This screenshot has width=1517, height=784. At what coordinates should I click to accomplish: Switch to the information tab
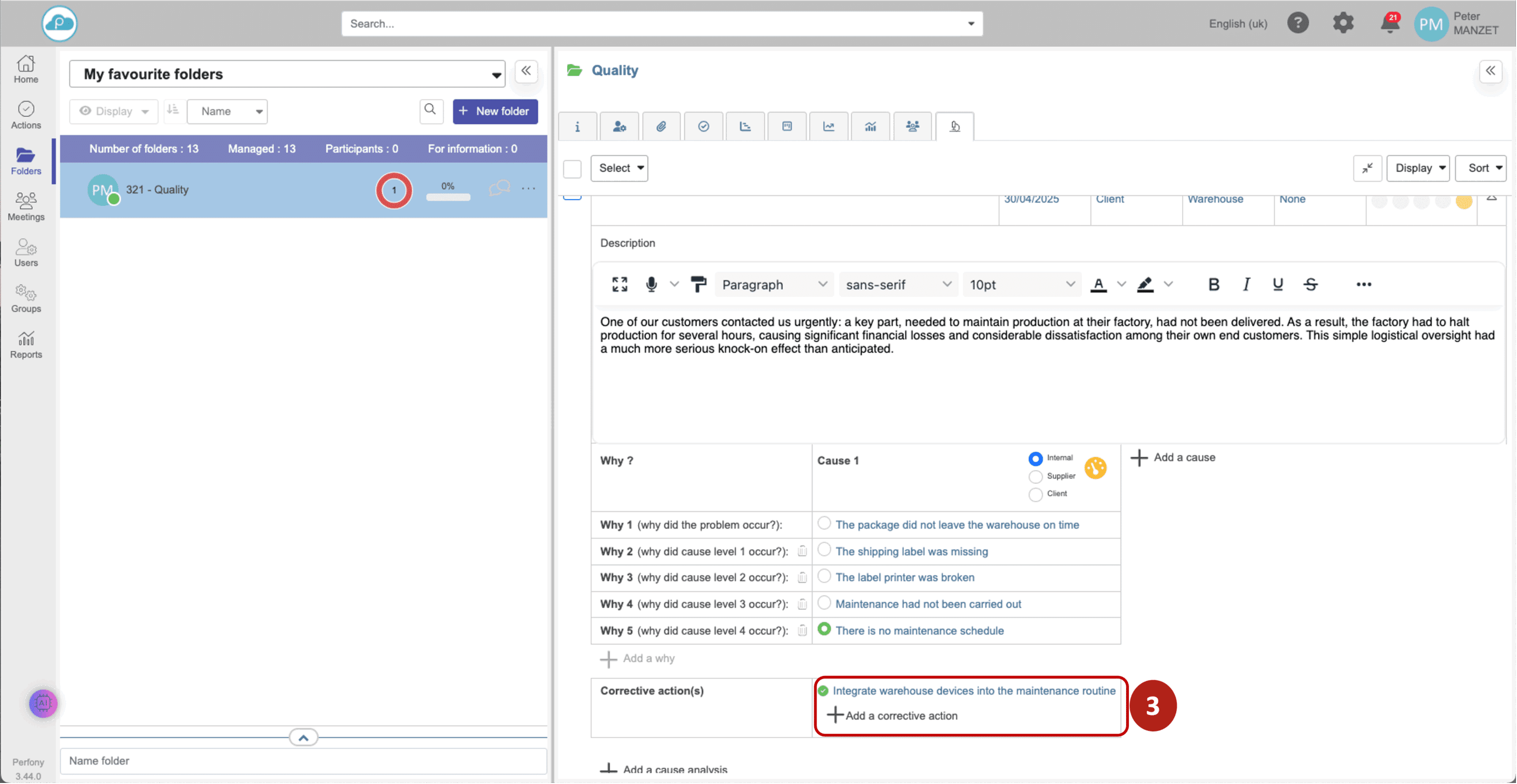577,126
